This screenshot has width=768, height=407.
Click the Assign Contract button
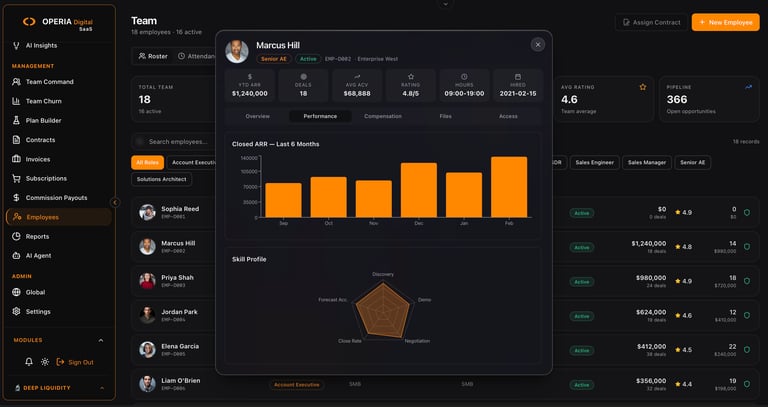coord(651,23)
